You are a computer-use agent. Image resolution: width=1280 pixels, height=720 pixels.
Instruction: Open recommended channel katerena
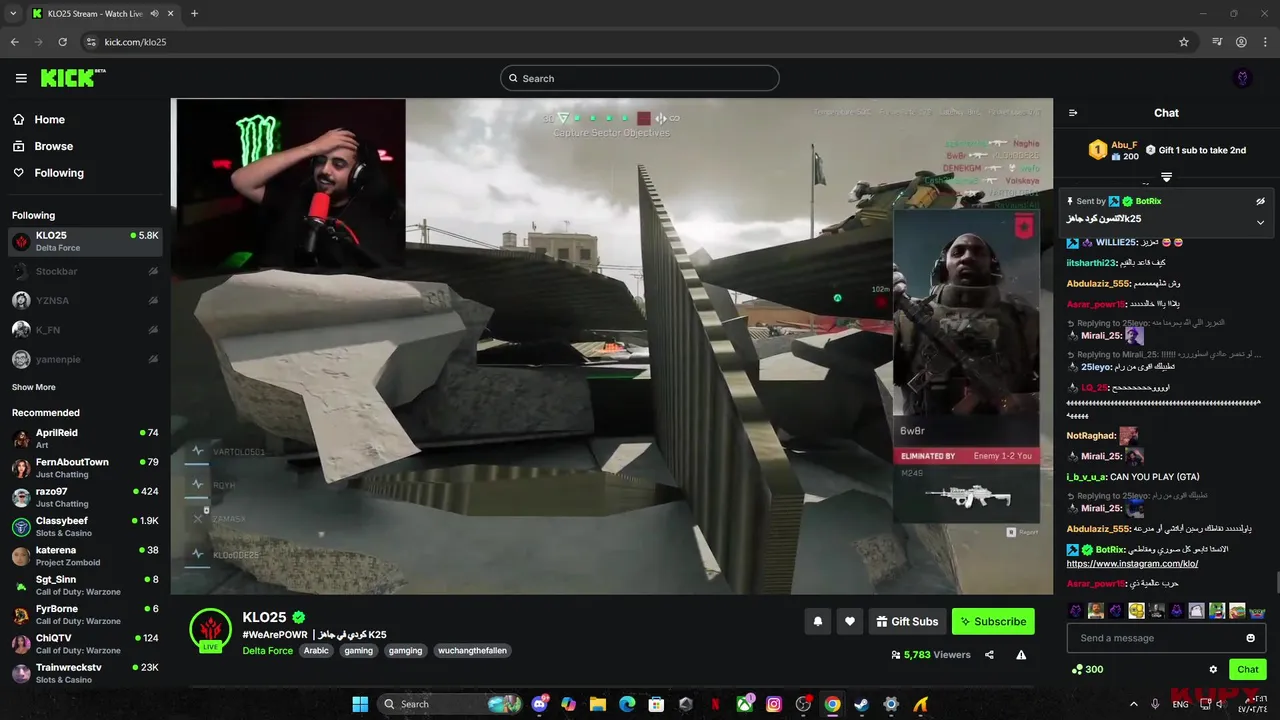pos(85,556)
